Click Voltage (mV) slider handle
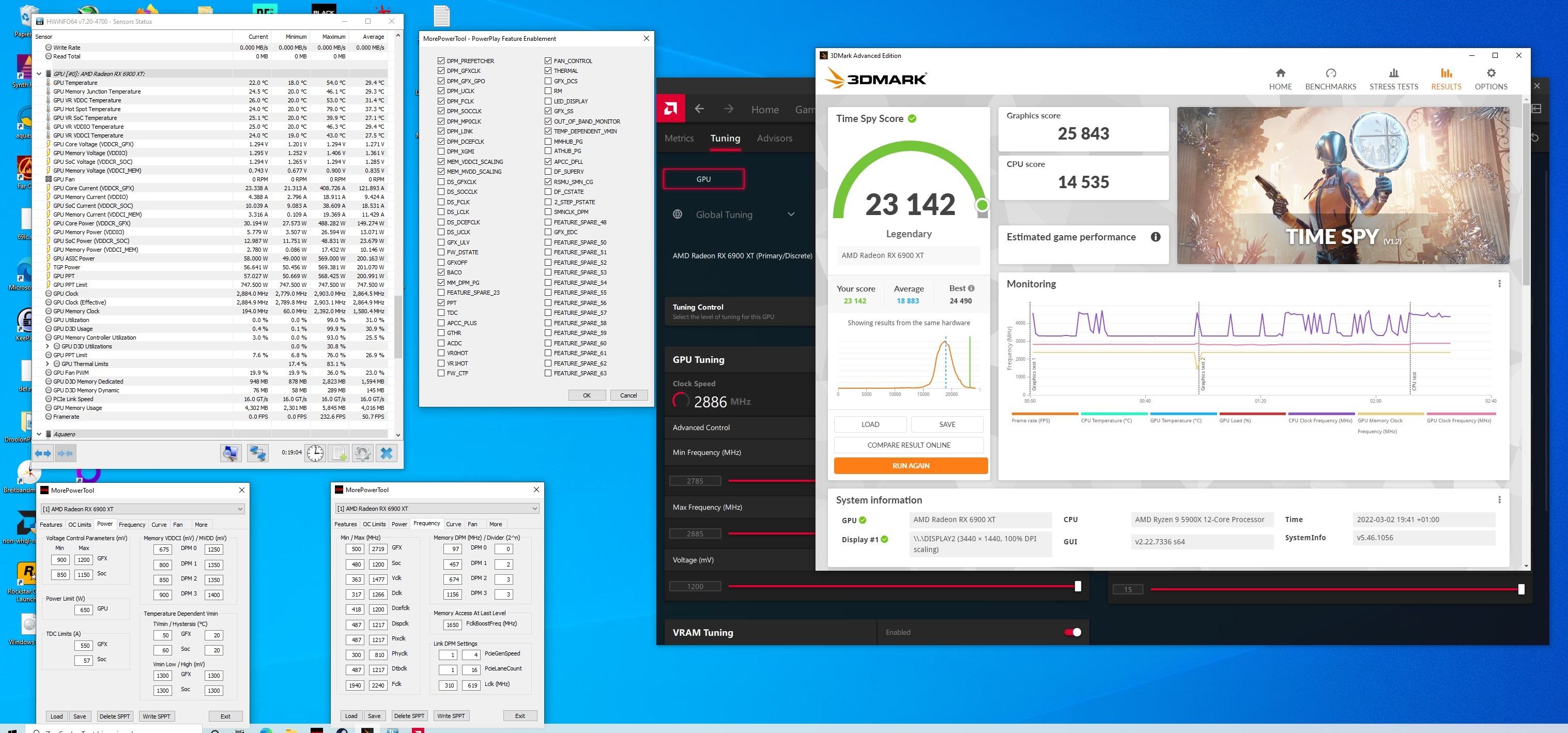Viewport: 1568px width, 733px height. pos(1078,586)
